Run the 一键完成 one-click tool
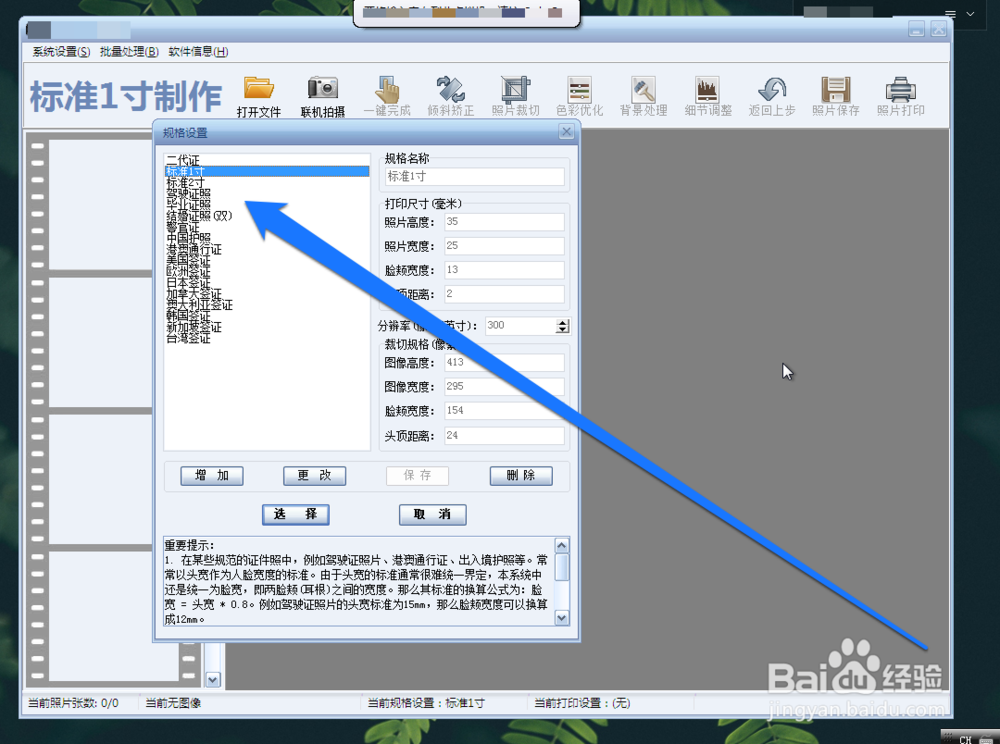1000x744 pixels. [x=387, y=96]
